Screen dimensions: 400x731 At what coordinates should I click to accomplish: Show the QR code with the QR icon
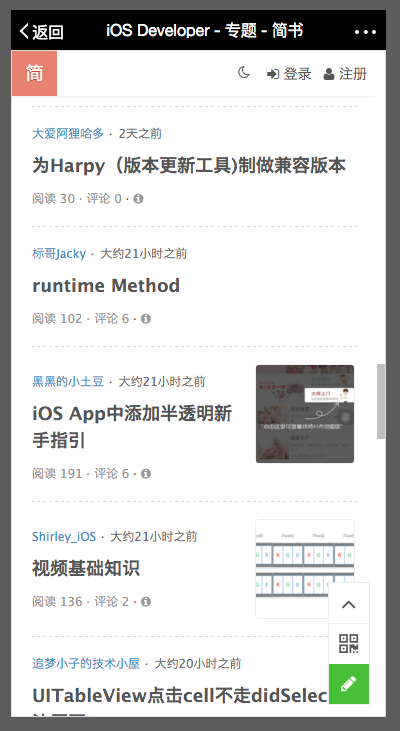pyautogui.click(x=349, y=644)
